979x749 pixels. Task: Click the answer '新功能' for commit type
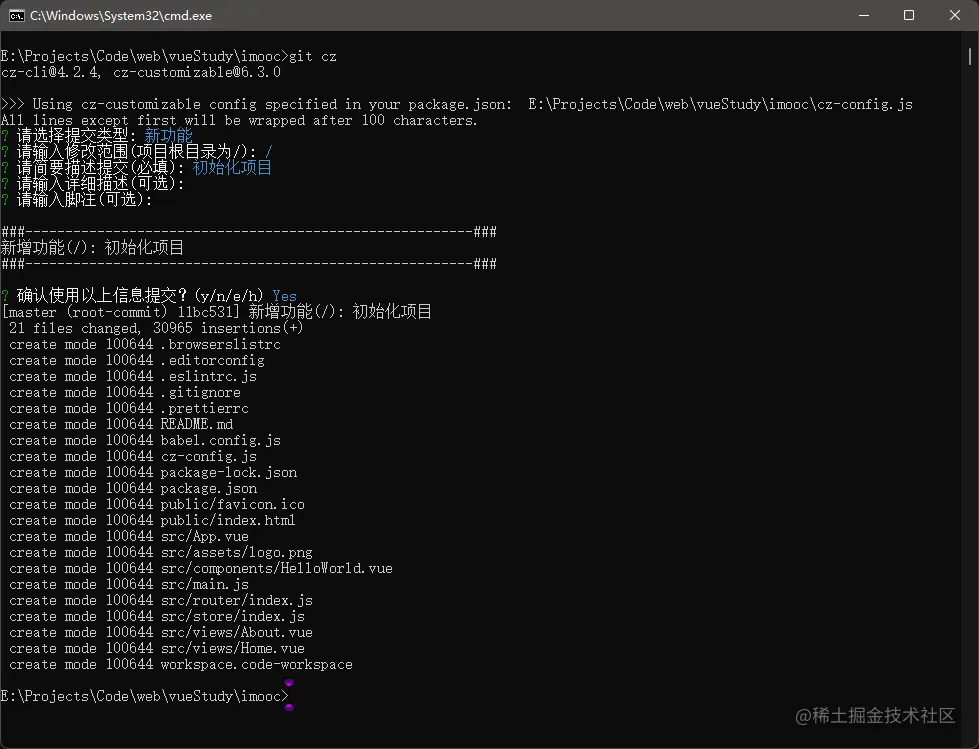tap(169, 135)
